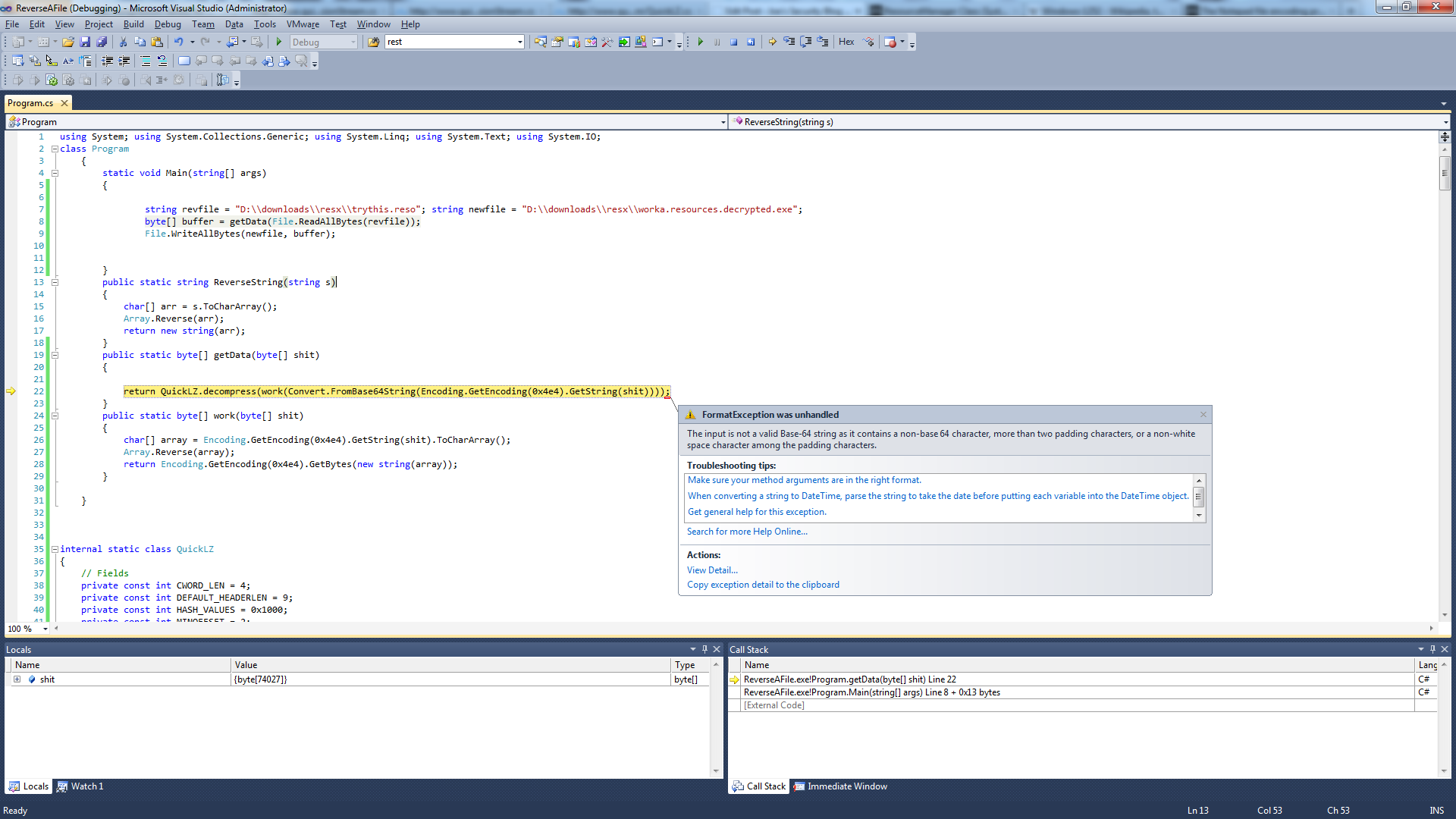Save the current file with Save icon
Screen dimensions: 1456x819
(85, 42)
